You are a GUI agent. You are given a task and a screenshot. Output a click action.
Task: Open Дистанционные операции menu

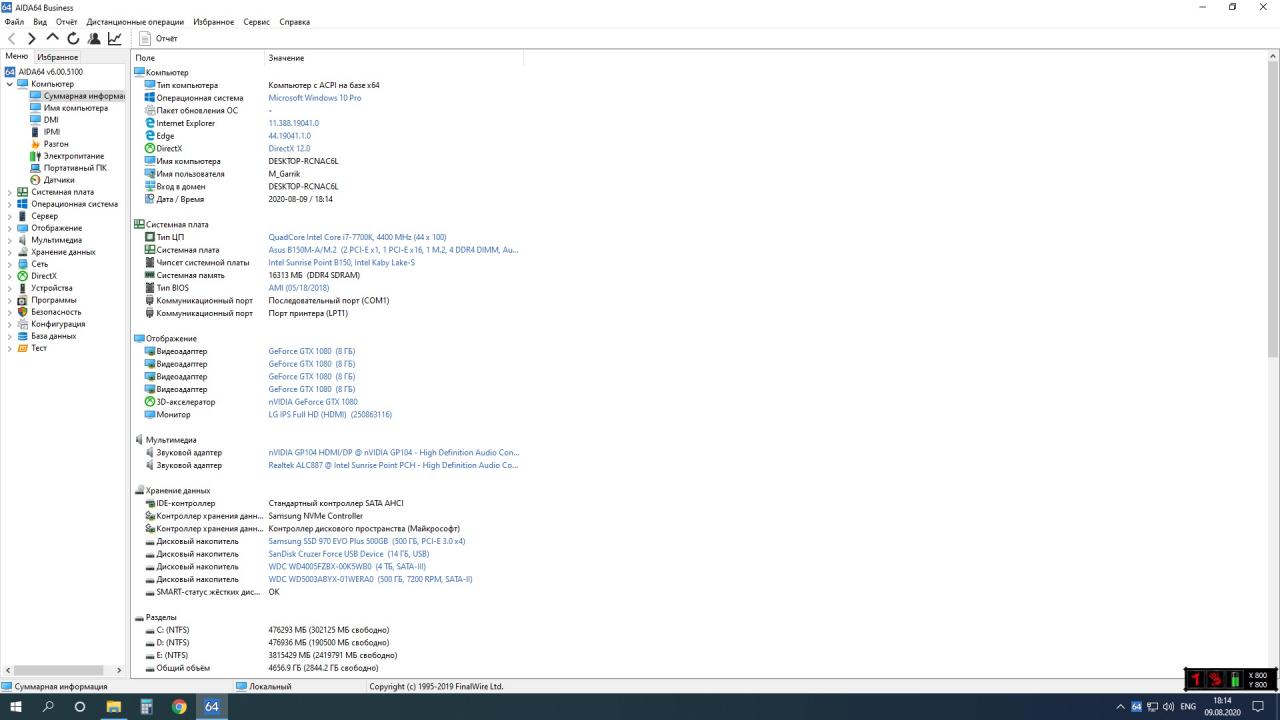pyautogui.click(x=135, y=22)
